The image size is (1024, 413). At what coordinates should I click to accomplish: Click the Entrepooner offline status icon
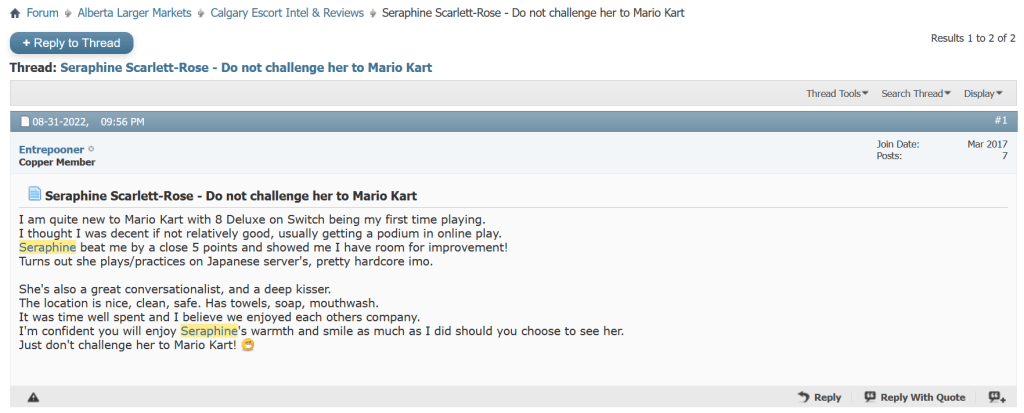pyautogui.click(x=91, y=149)
